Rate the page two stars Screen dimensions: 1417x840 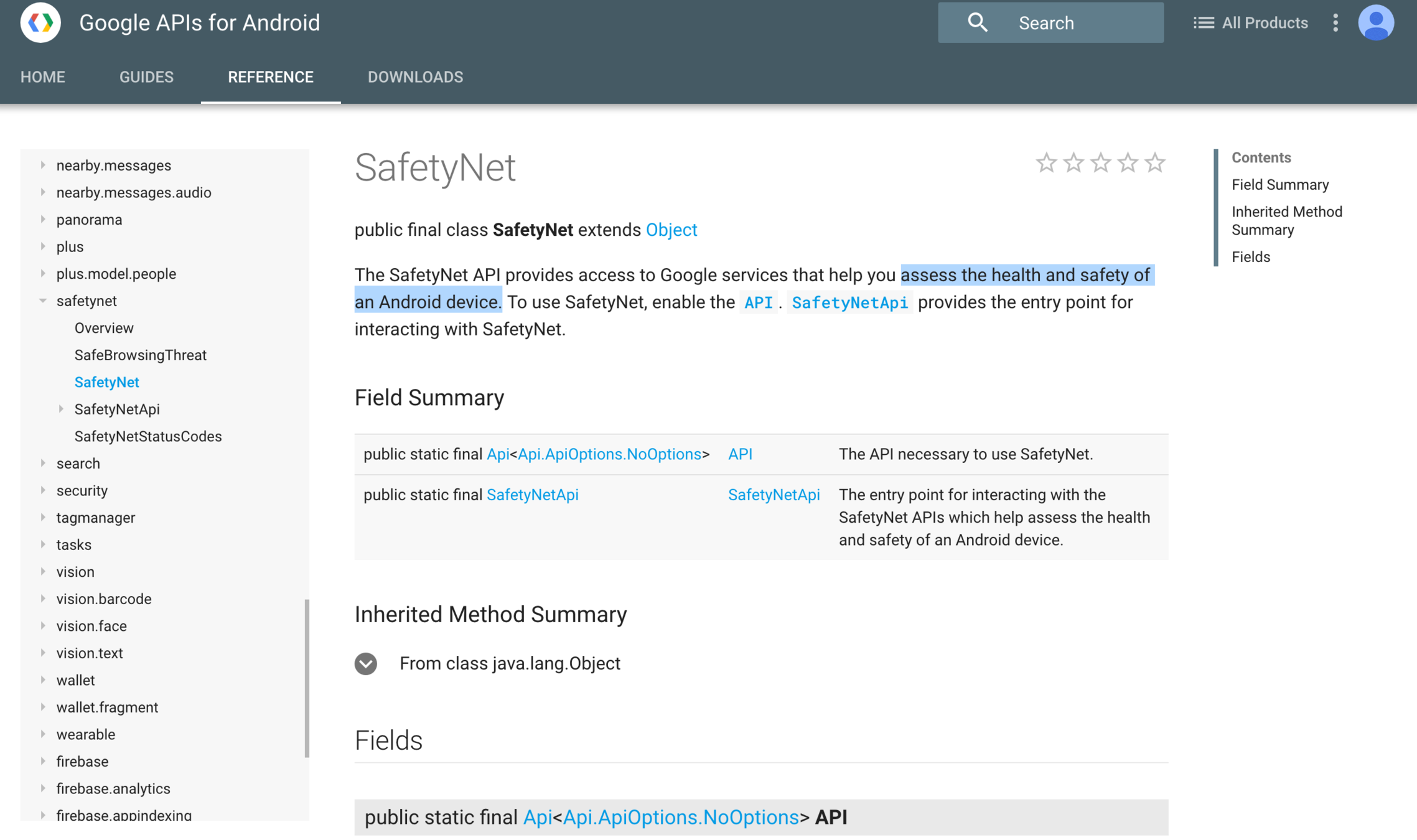[x=1073, y=163]
